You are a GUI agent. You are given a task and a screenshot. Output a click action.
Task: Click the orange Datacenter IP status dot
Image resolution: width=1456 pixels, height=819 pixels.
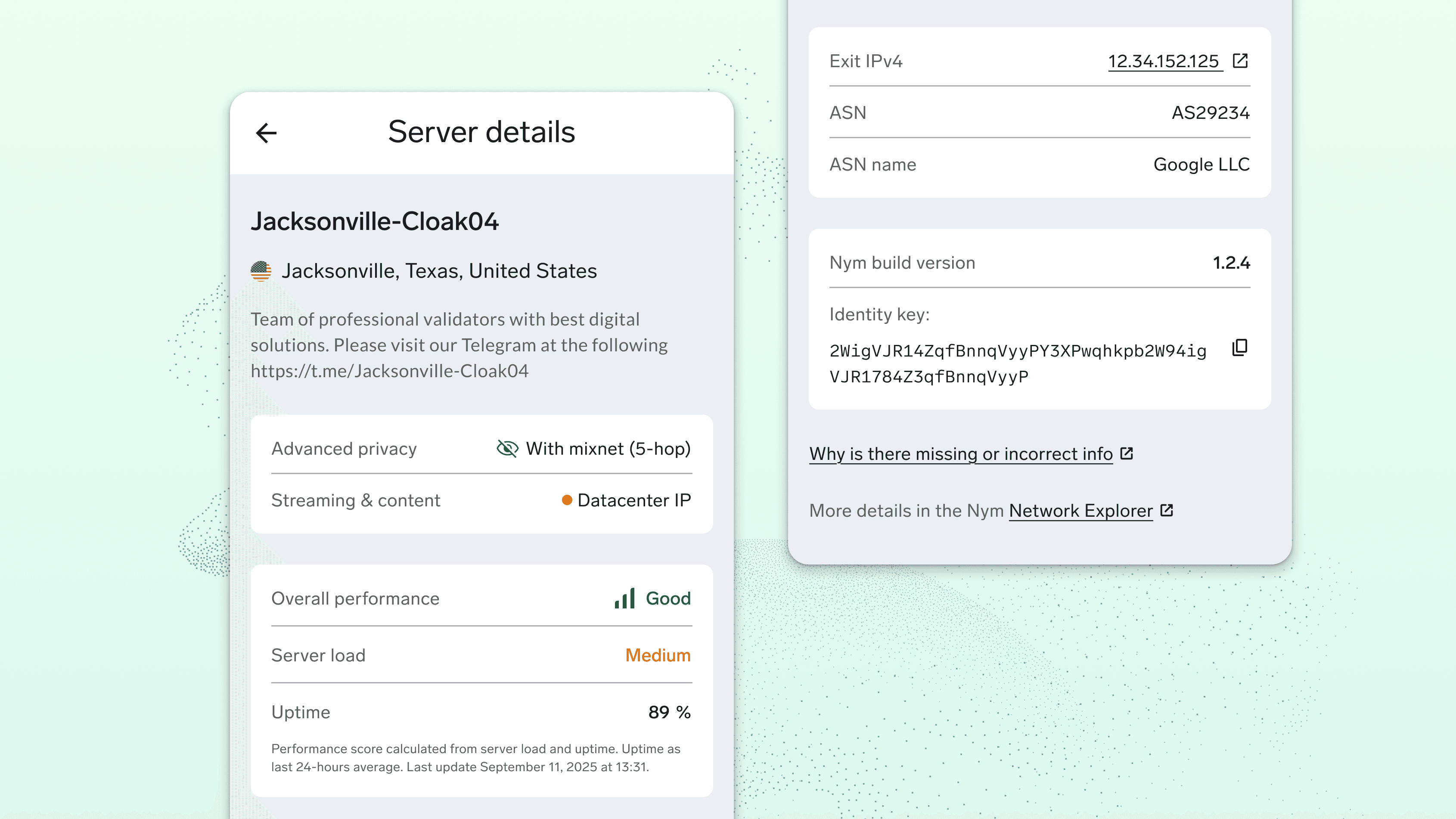tap(567, 500)
